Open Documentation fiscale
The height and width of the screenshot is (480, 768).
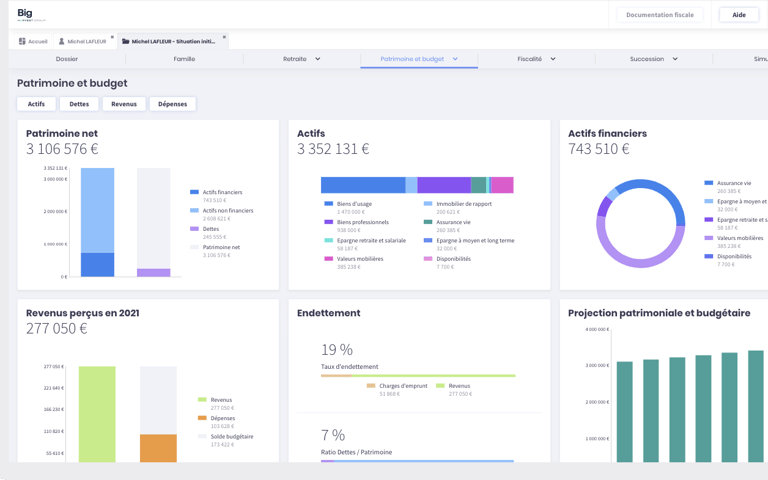click(x=659, y=15)
